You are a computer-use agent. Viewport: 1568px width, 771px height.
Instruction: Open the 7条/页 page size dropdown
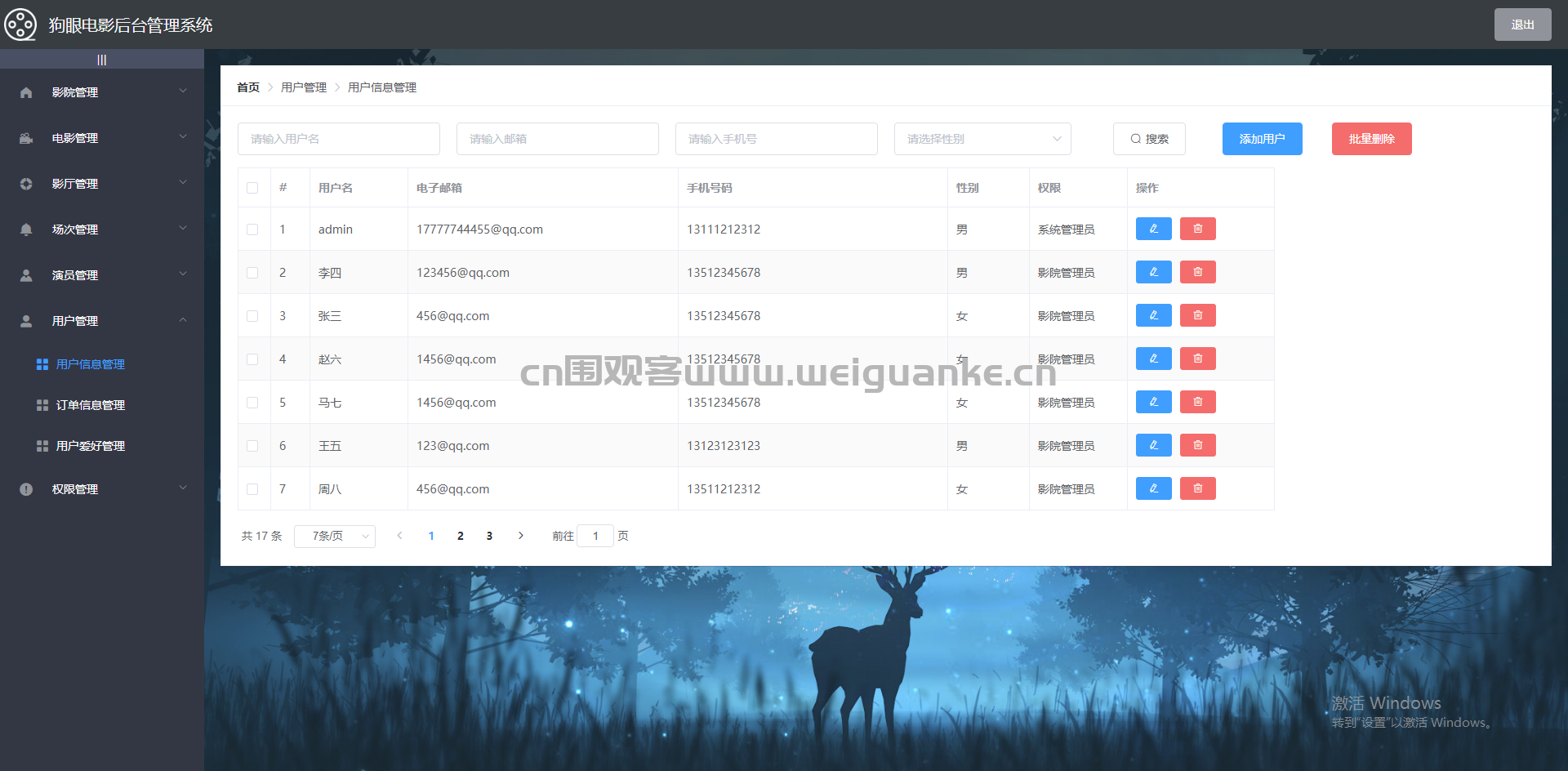(335, 536)
